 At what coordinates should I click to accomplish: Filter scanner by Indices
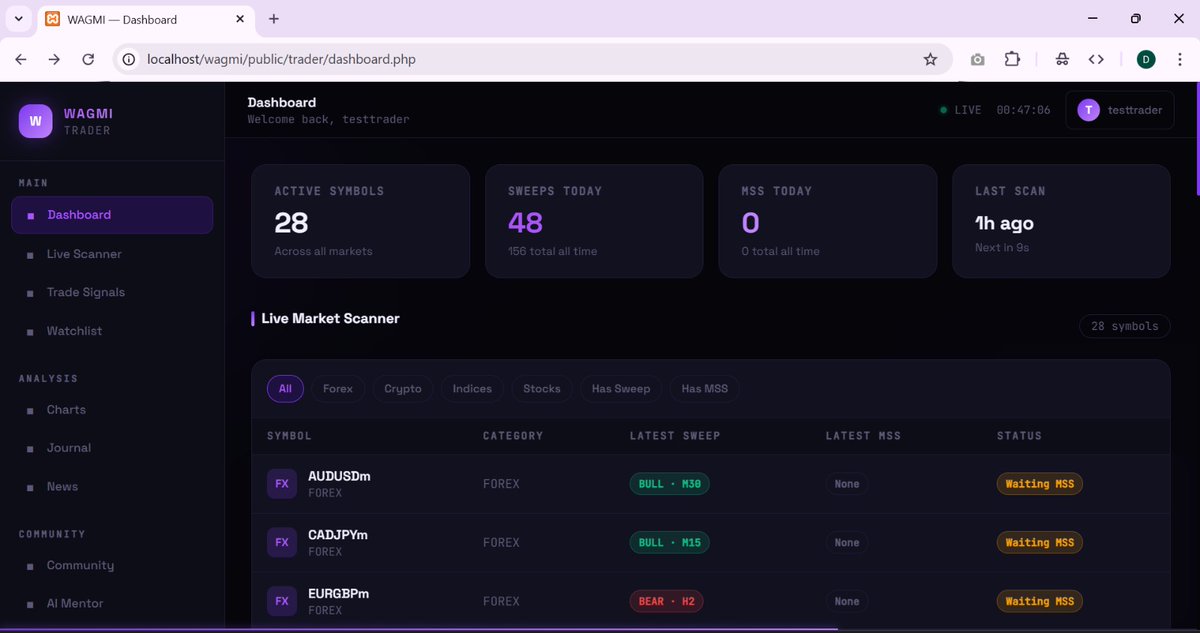point(472,389)
